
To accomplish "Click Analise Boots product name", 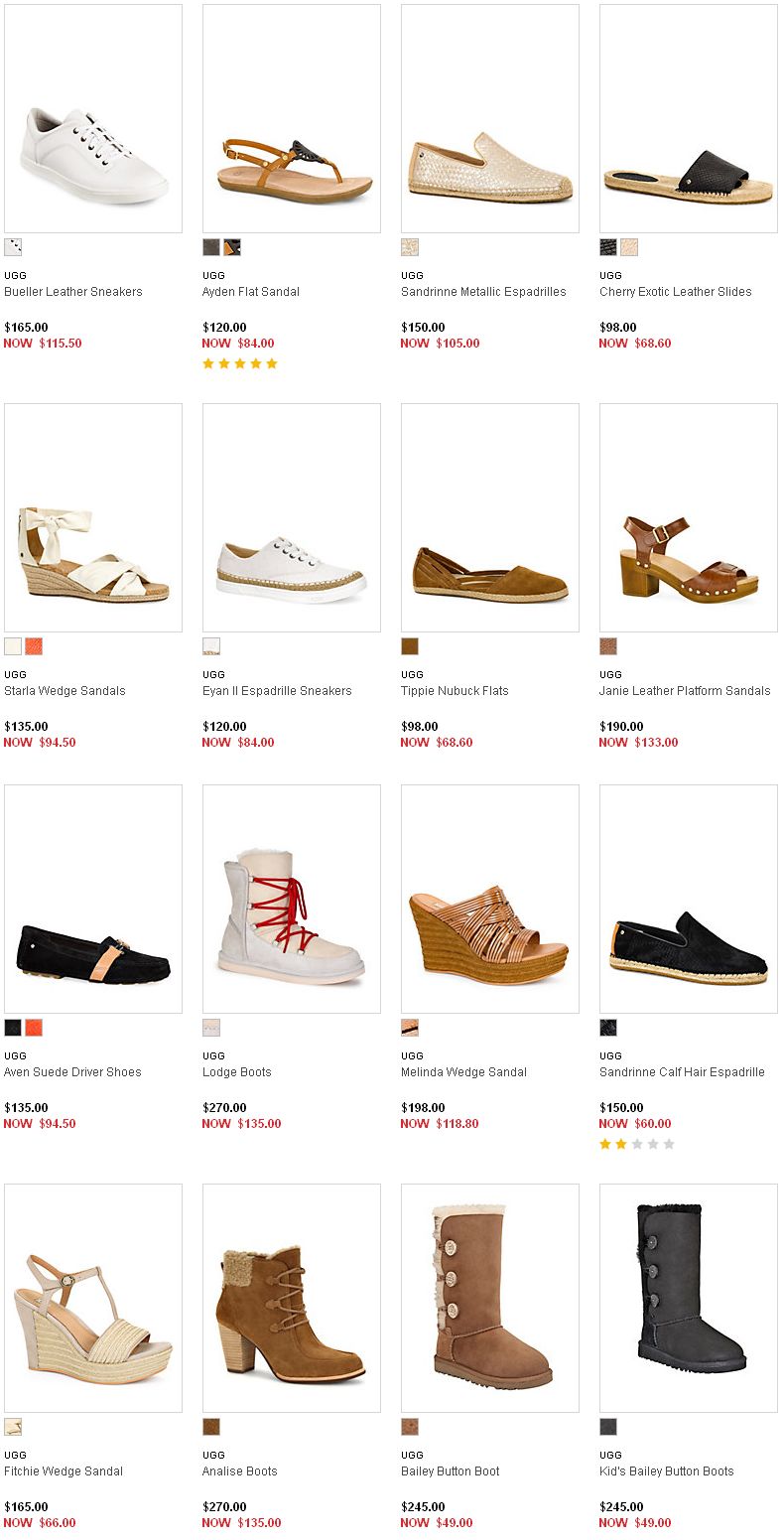I will [240, 1471].
